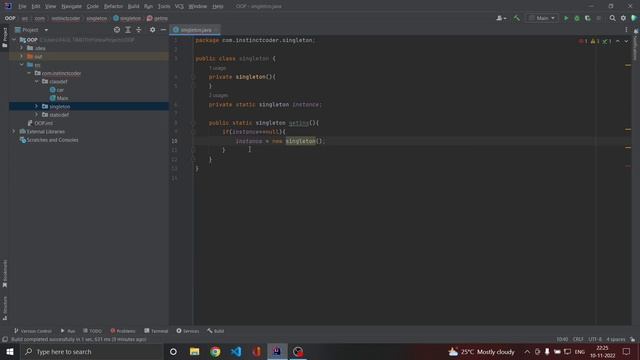This screenshot has height=360, width=640.
Task: Collapse the OOP project root node
Action: pos(14,40)
